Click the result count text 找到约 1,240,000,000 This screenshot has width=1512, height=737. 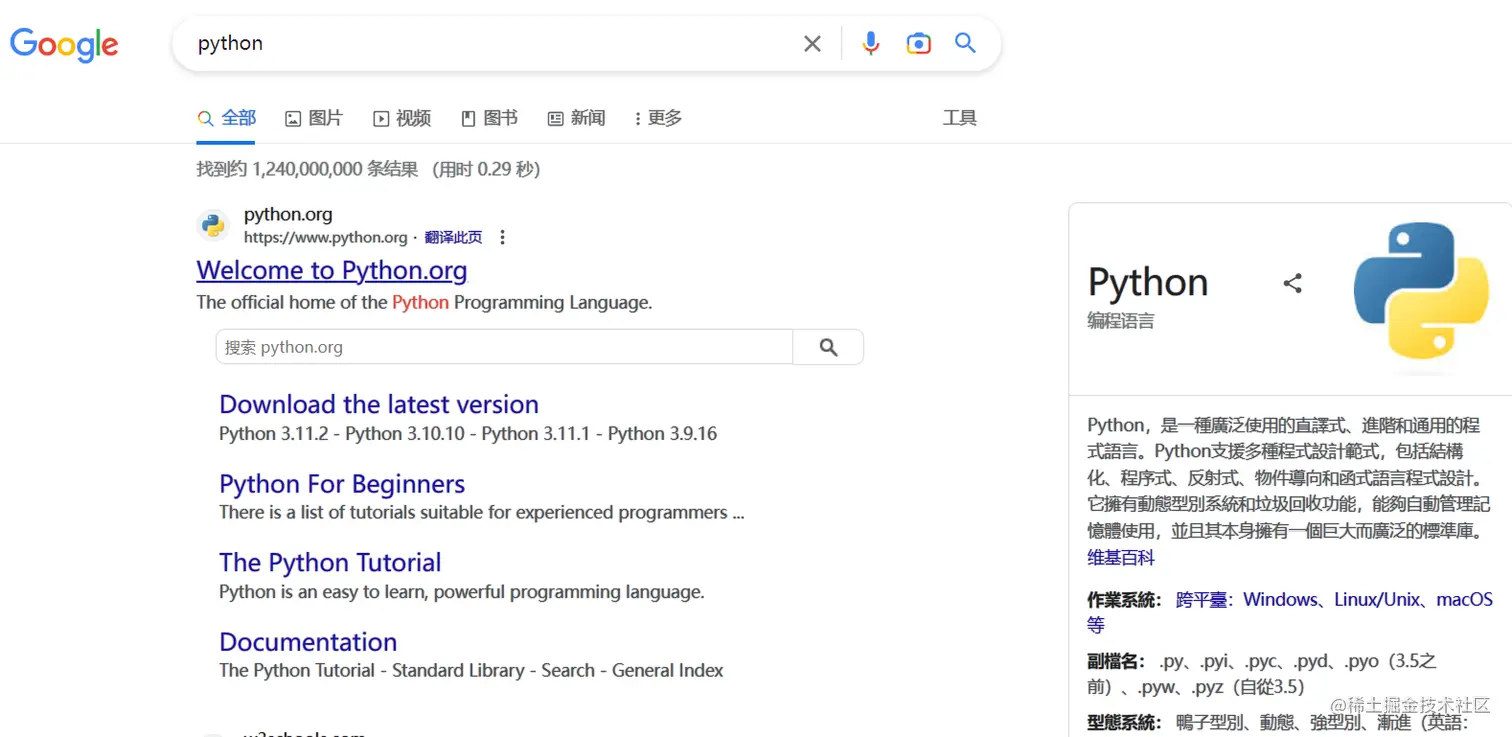click(307, 169)
